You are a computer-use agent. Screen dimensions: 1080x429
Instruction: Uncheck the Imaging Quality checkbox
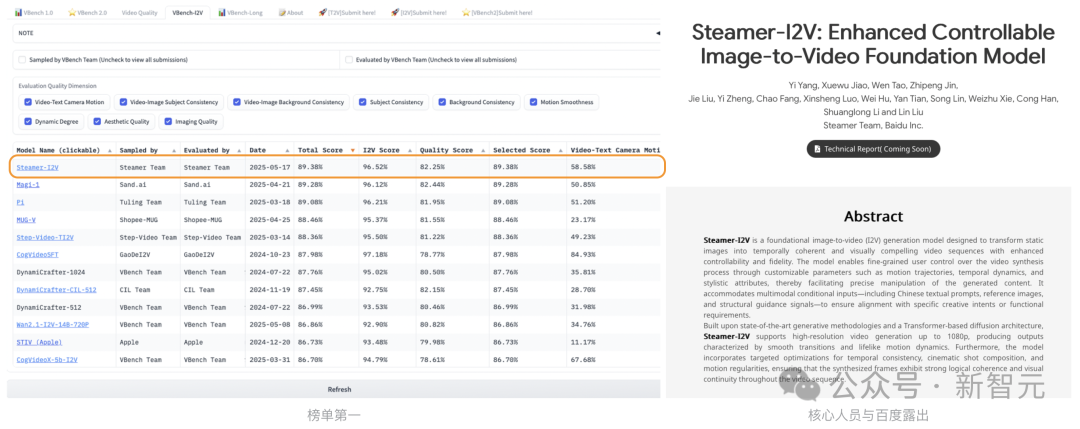[x=169, y=121]
